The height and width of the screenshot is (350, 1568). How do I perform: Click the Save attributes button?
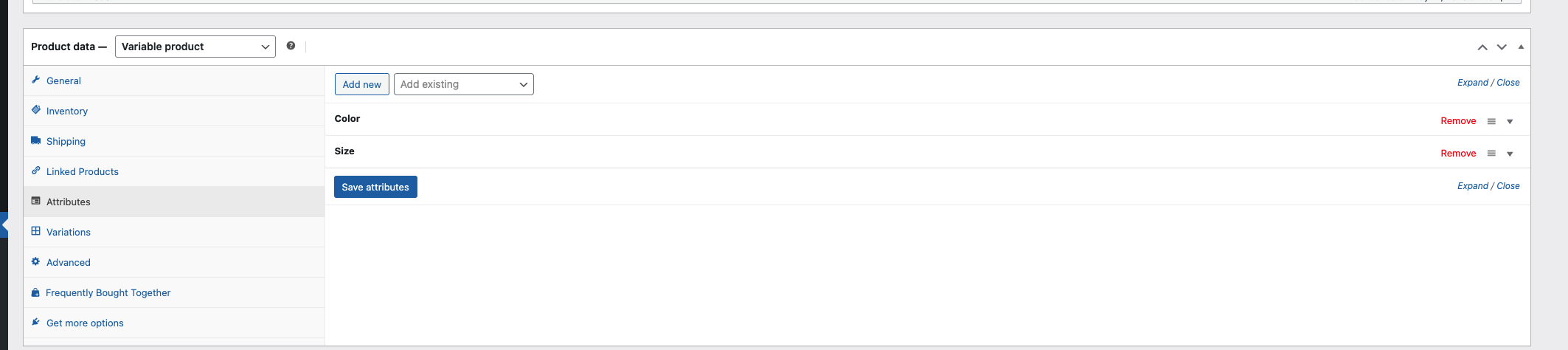pyautogui.click(x=375, y=187)
